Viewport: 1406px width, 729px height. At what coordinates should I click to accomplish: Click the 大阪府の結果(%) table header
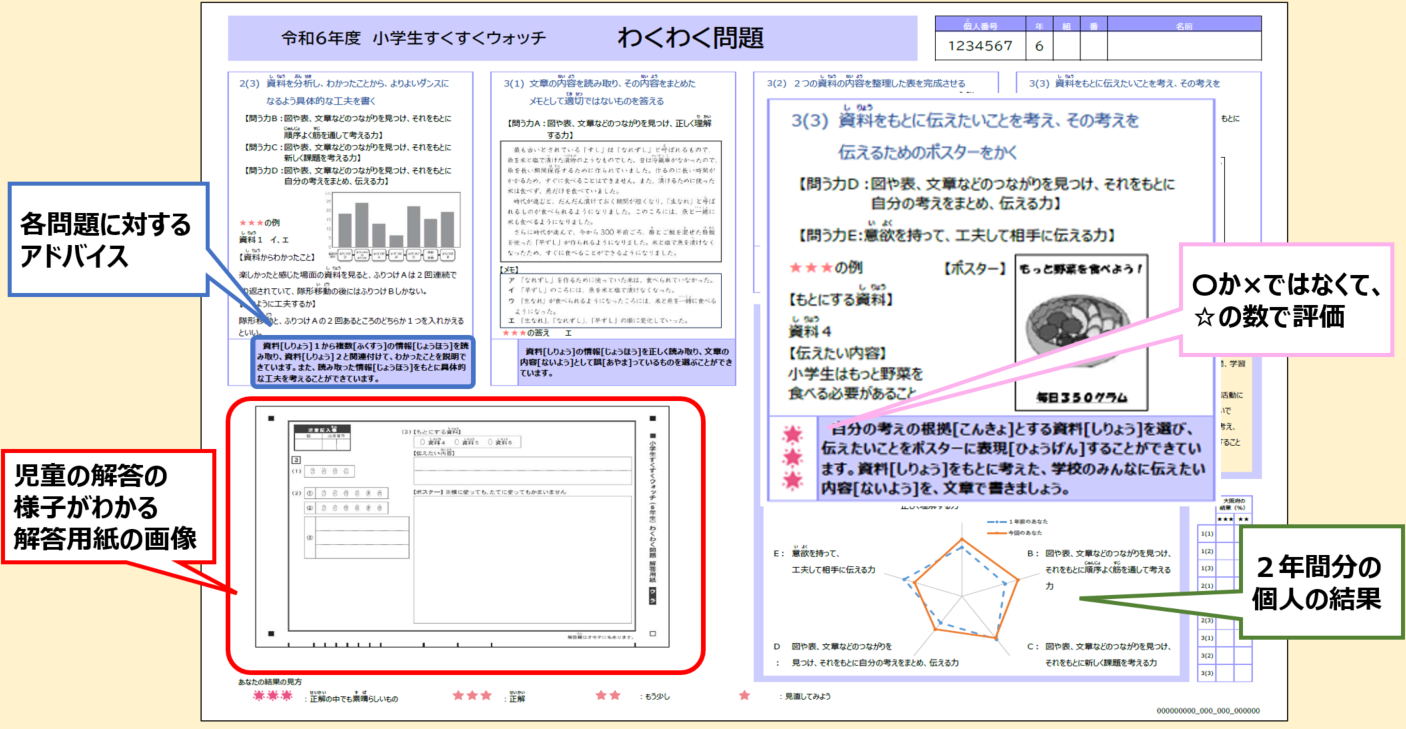click(1236, 503)
